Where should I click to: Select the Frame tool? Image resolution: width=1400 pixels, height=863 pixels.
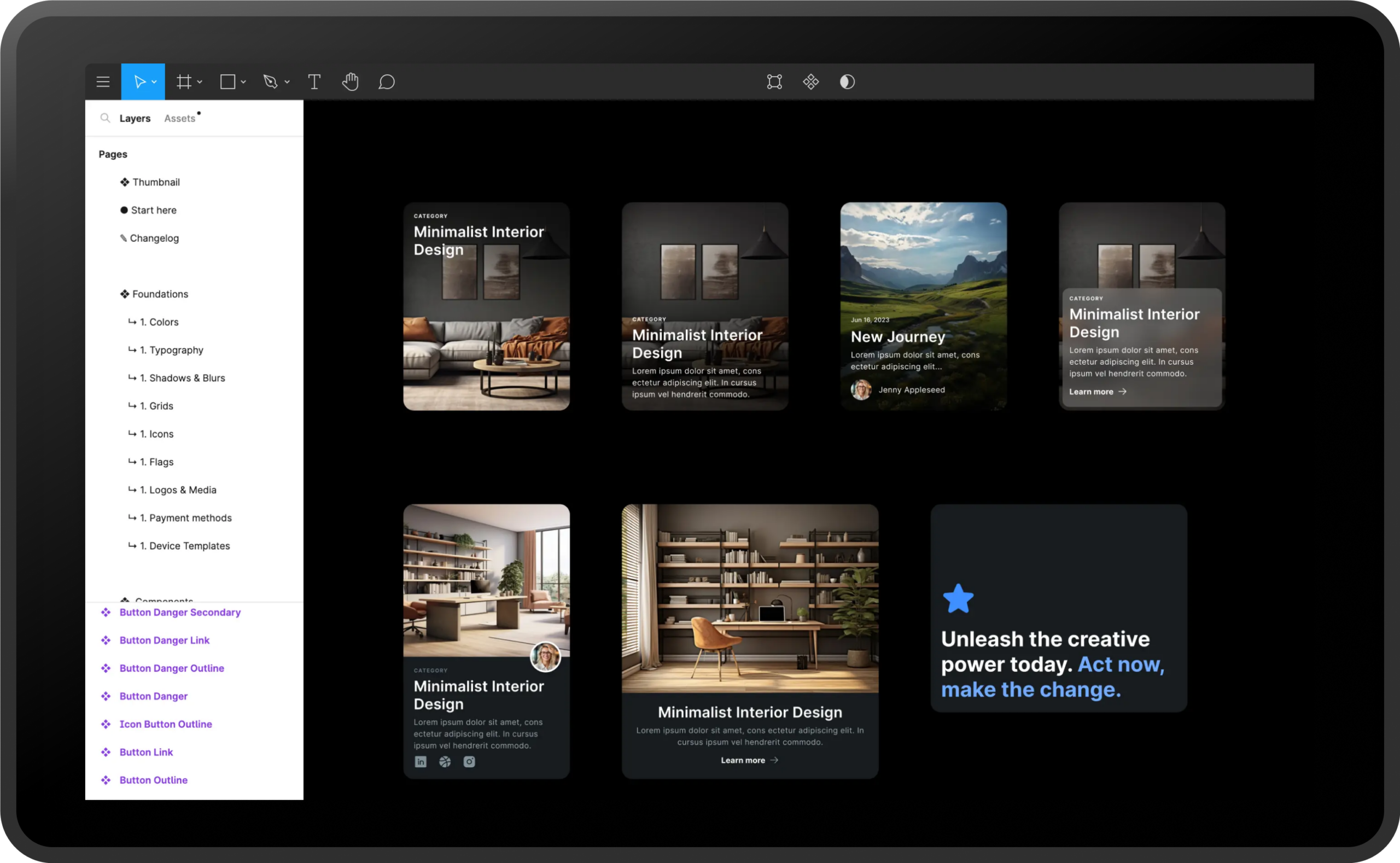184,81
